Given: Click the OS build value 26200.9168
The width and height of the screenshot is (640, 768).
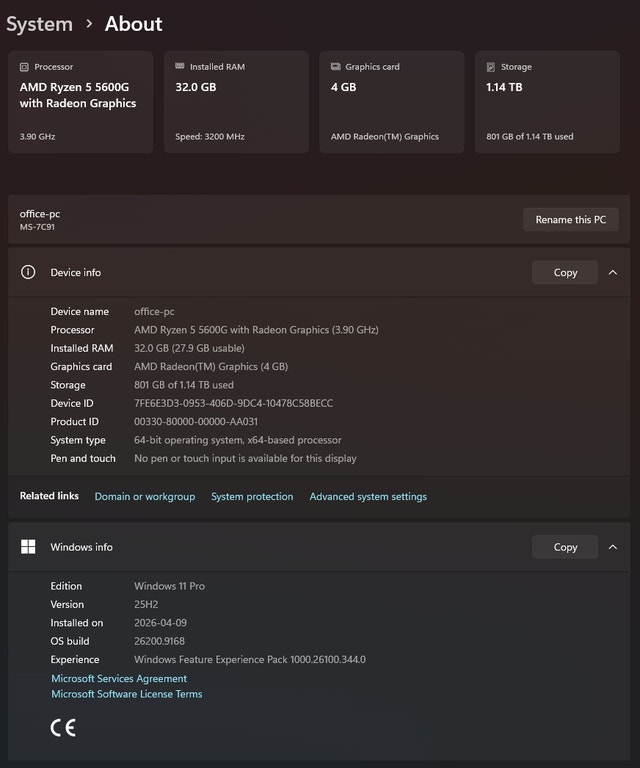Looking at the screenshot, I should coord(159,641).
